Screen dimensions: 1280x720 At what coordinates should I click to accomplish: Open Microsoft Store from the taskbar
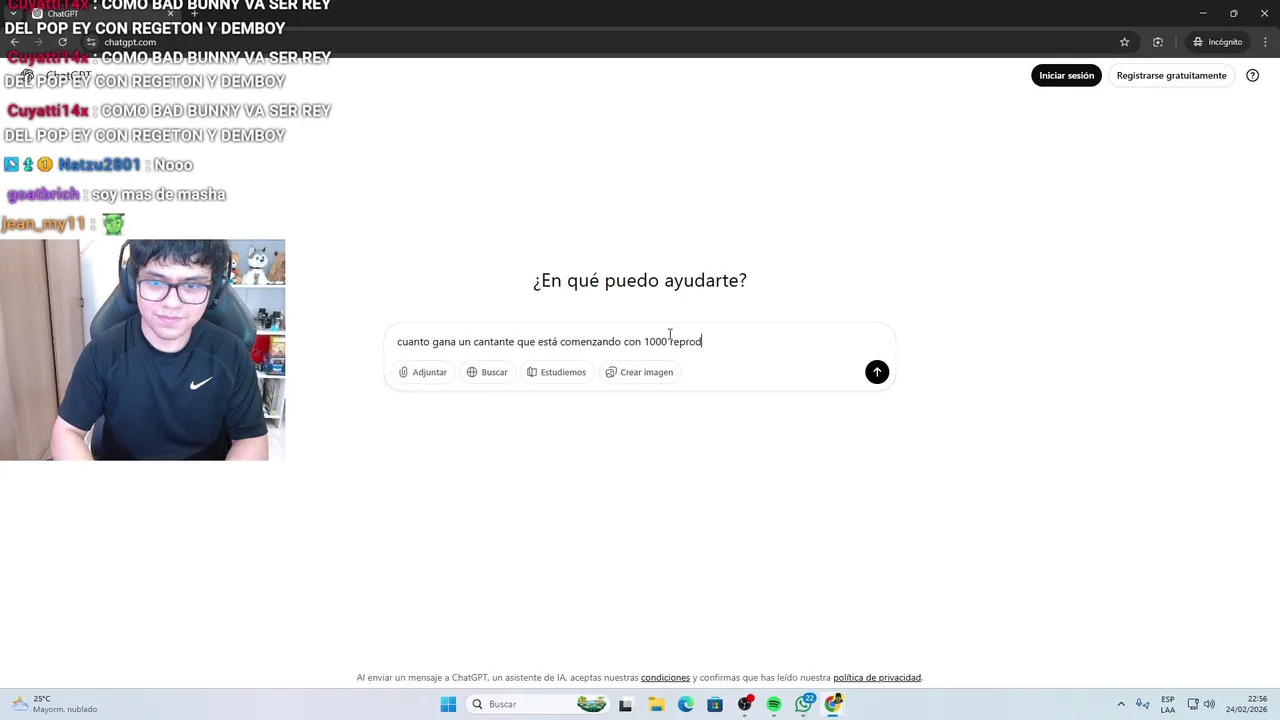pyautogui.click(x=715, y=704)
